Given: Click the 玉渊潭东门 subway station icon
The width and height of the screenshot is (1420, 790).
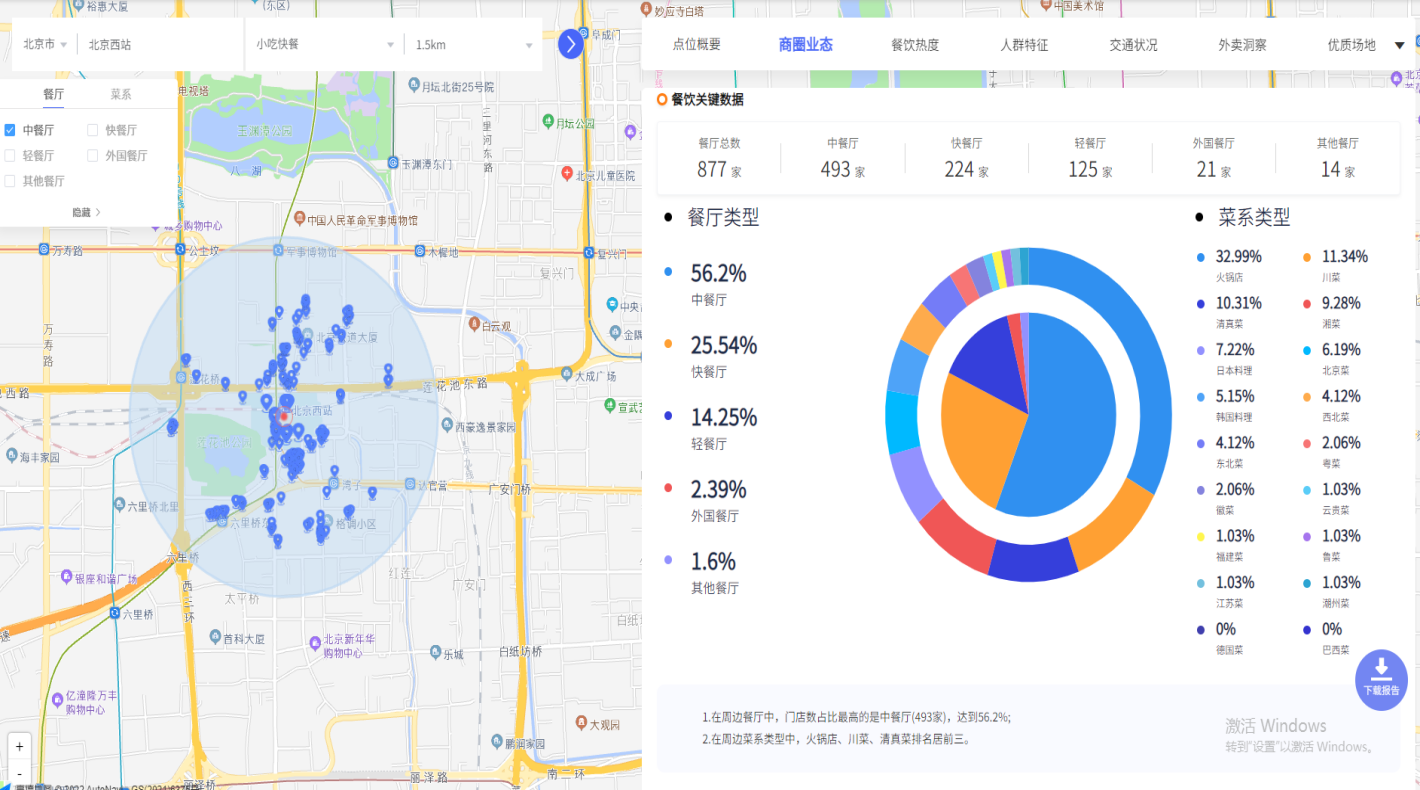Looking at the screenshot, I should click(x=394, y=163).
